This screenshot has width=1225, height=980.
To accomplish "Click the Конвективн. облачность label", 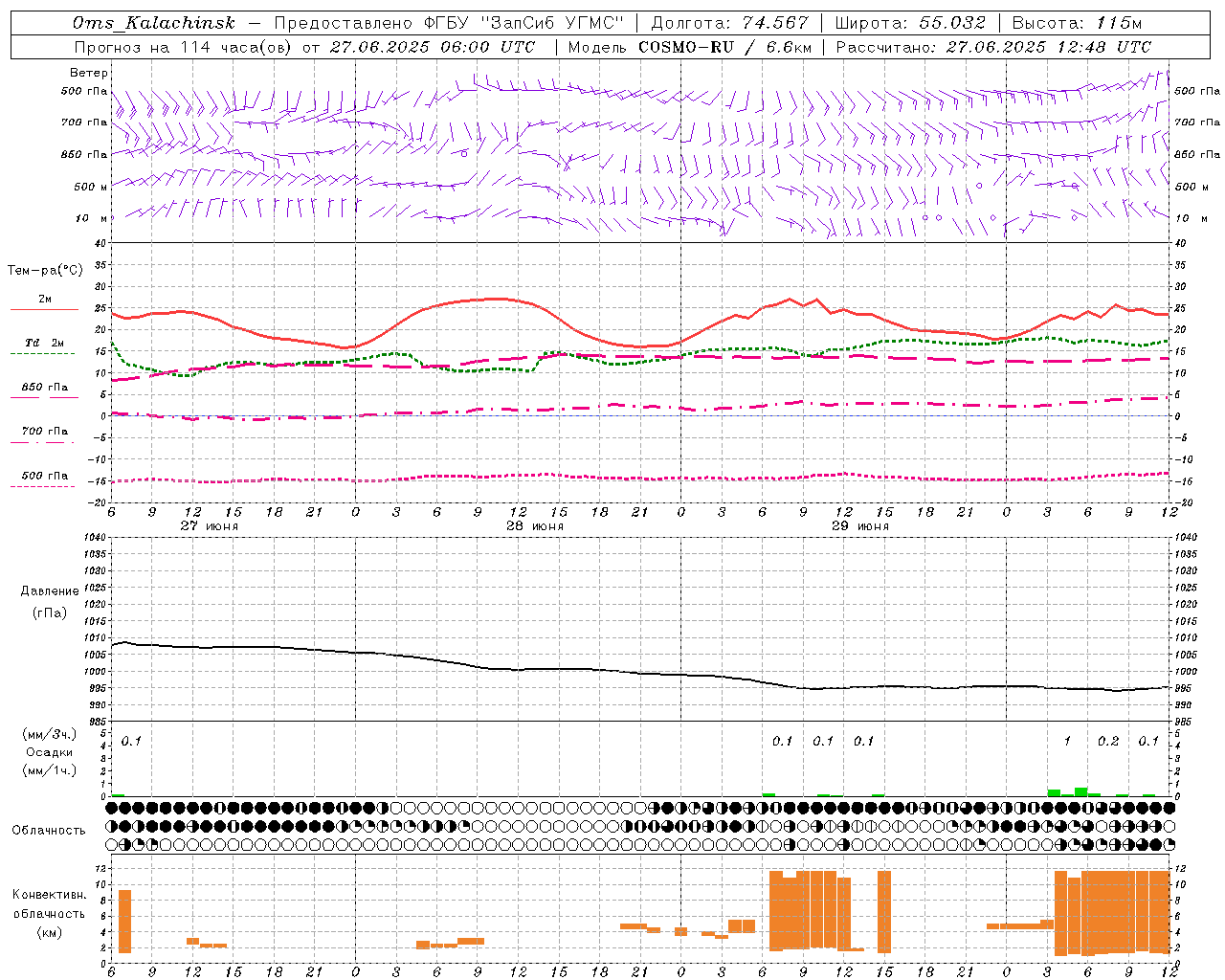I will (x=50, y=904).
